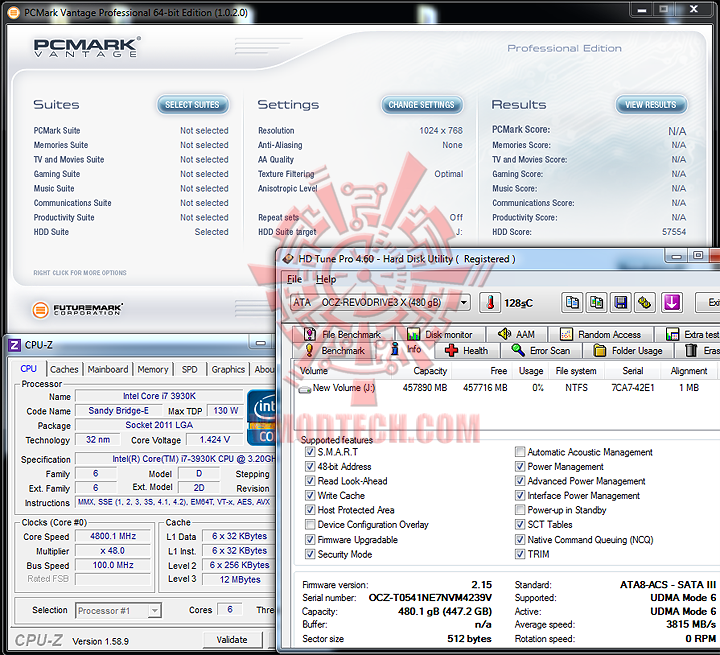Open HD Tune options via the wrench icon

pos(645,303)
